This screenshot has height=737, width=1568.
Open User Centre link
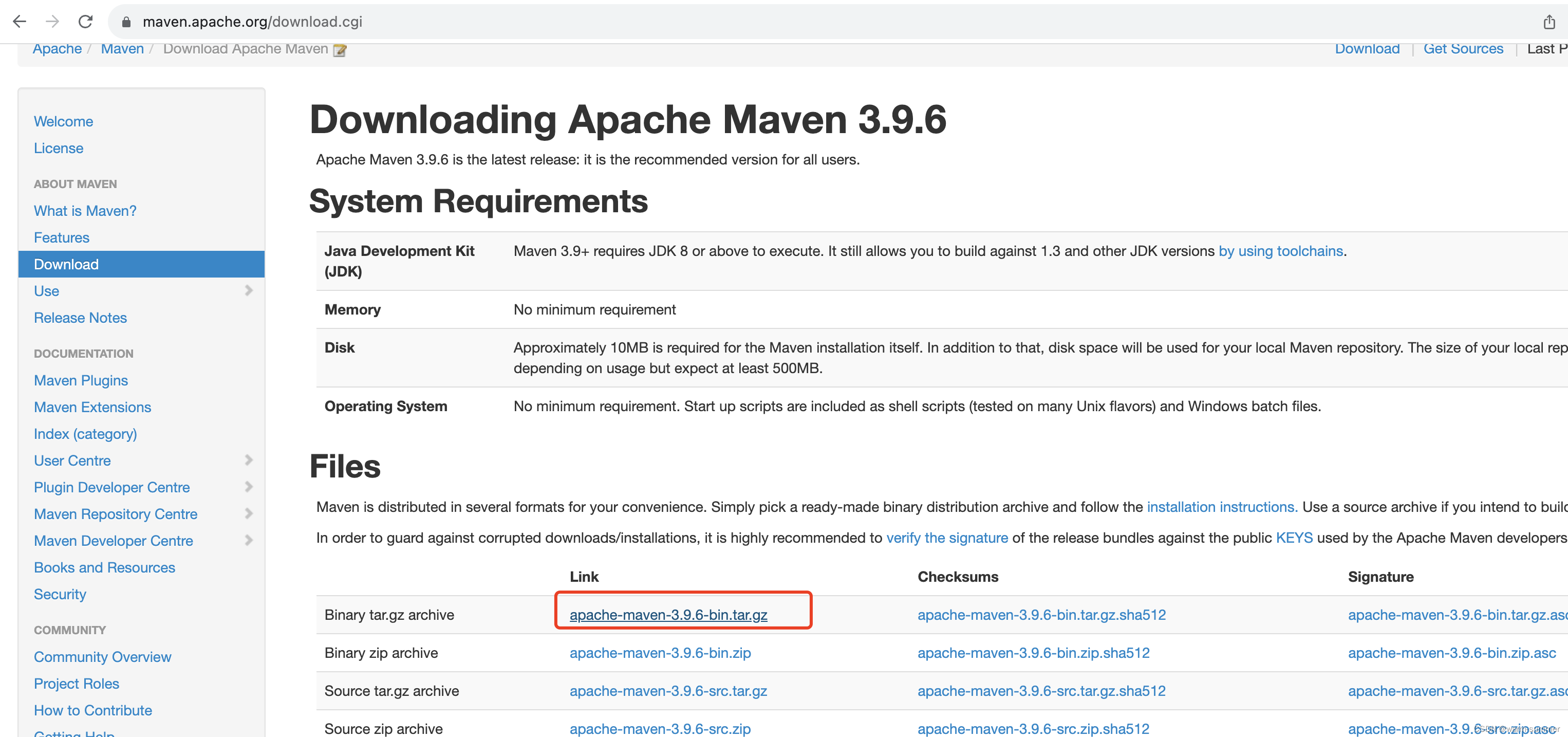[72, 460]
